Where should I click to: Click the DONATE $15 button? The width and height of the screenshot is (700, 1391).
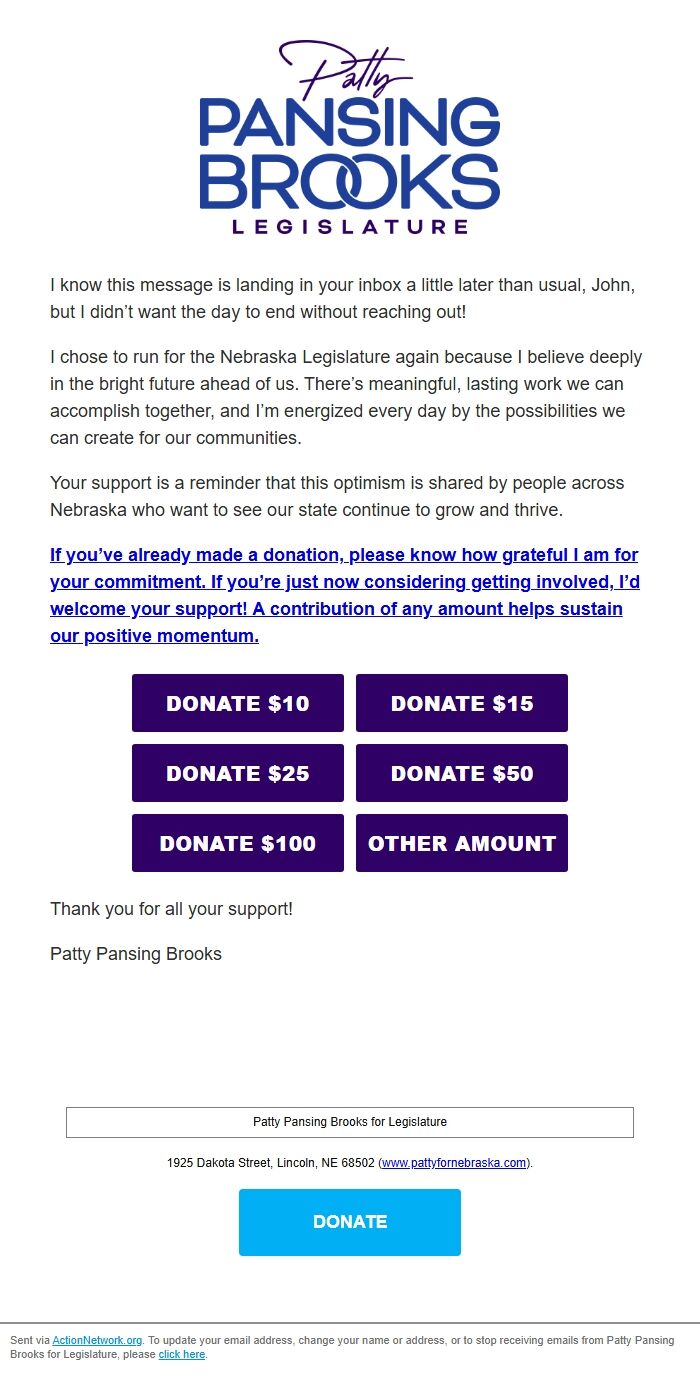pyautogui.click(x=461, y=703)
